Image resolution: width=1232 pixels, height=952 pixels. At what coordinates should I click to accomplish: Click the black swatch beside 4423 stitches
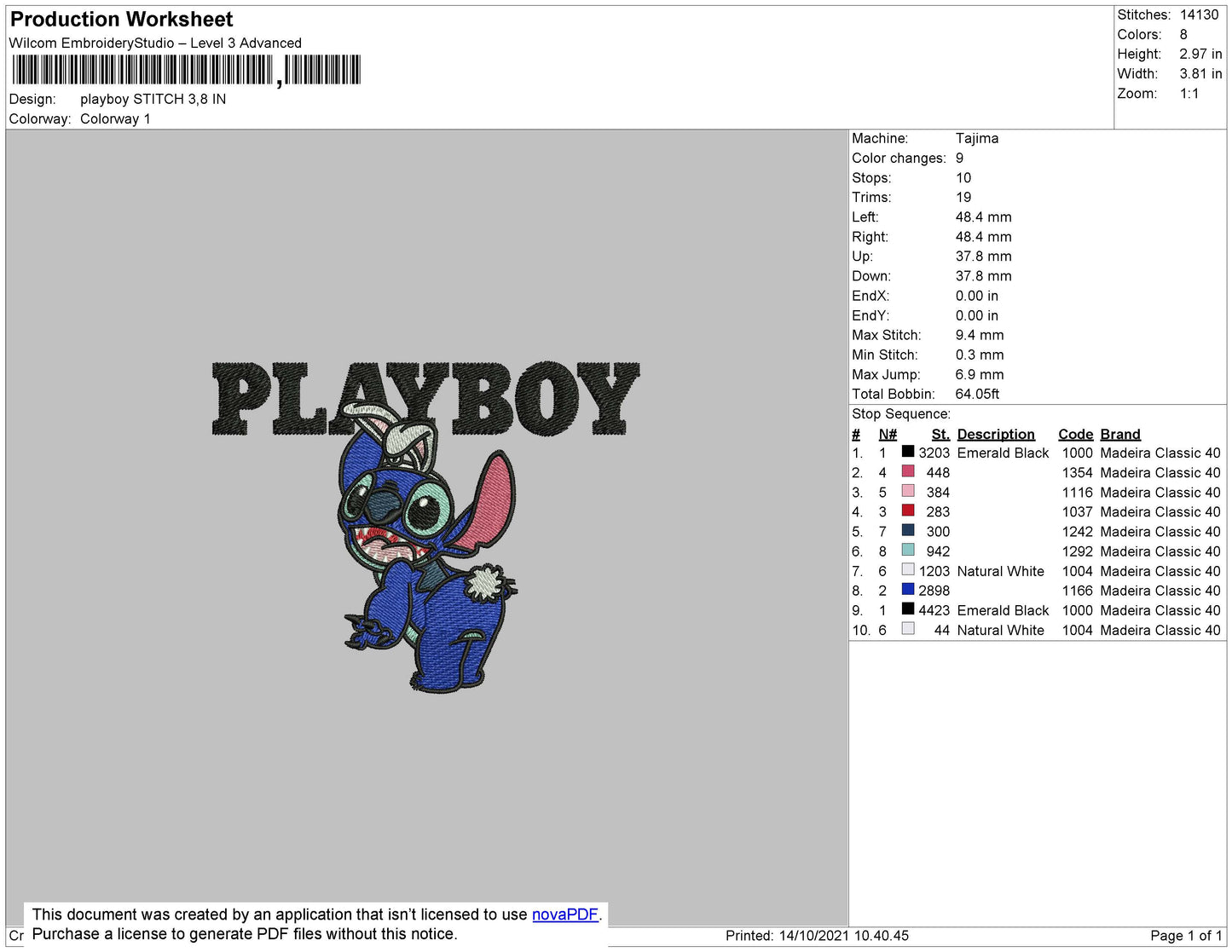[x=908, y=609]
